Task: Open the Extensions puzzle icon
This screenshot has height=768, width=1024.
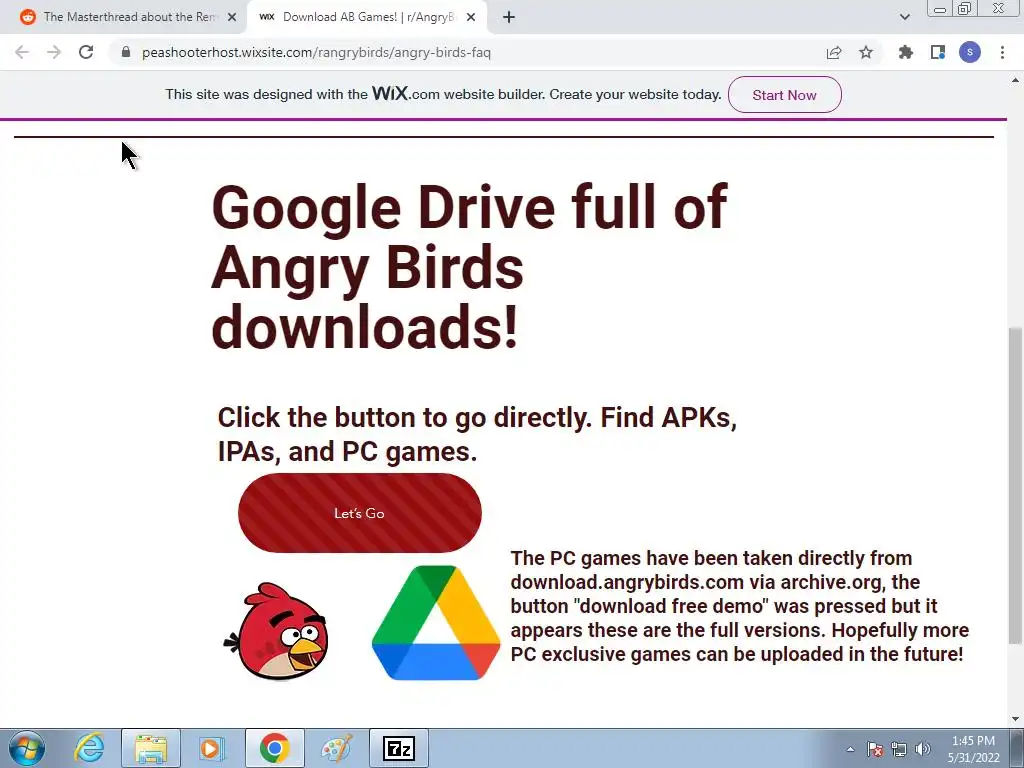Action: 905,52
